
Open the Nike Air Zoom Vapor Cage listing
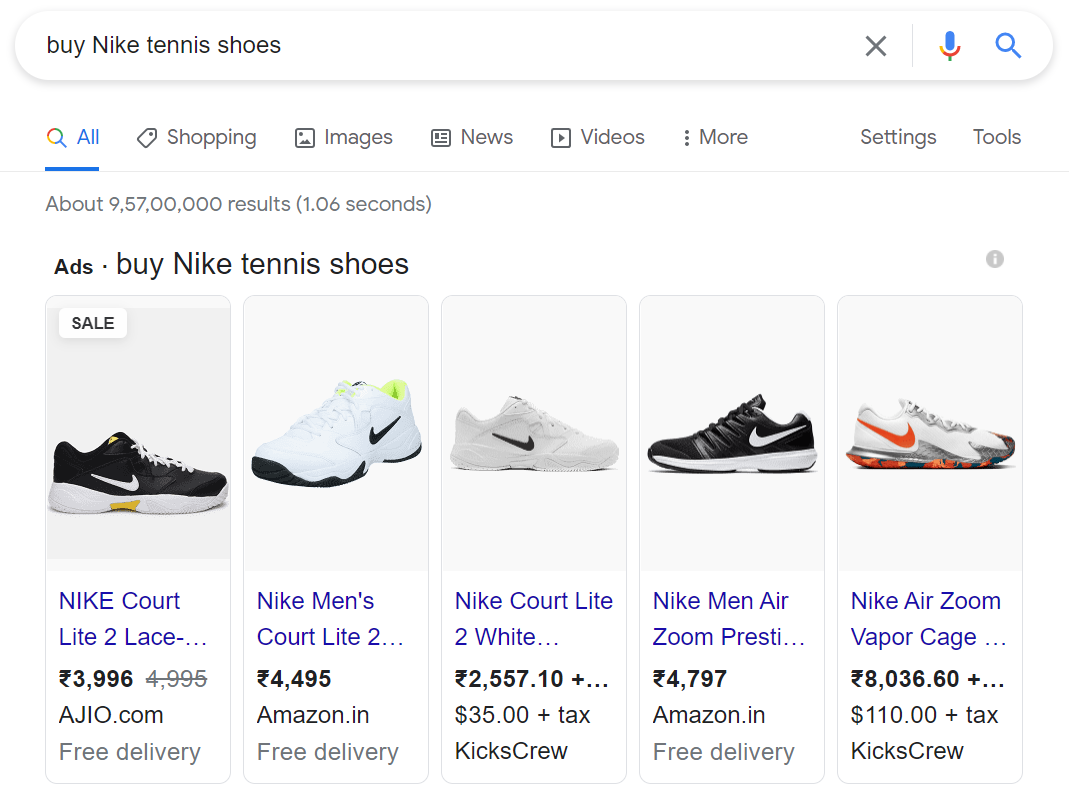pyautogui.click(x=925, y=618)
